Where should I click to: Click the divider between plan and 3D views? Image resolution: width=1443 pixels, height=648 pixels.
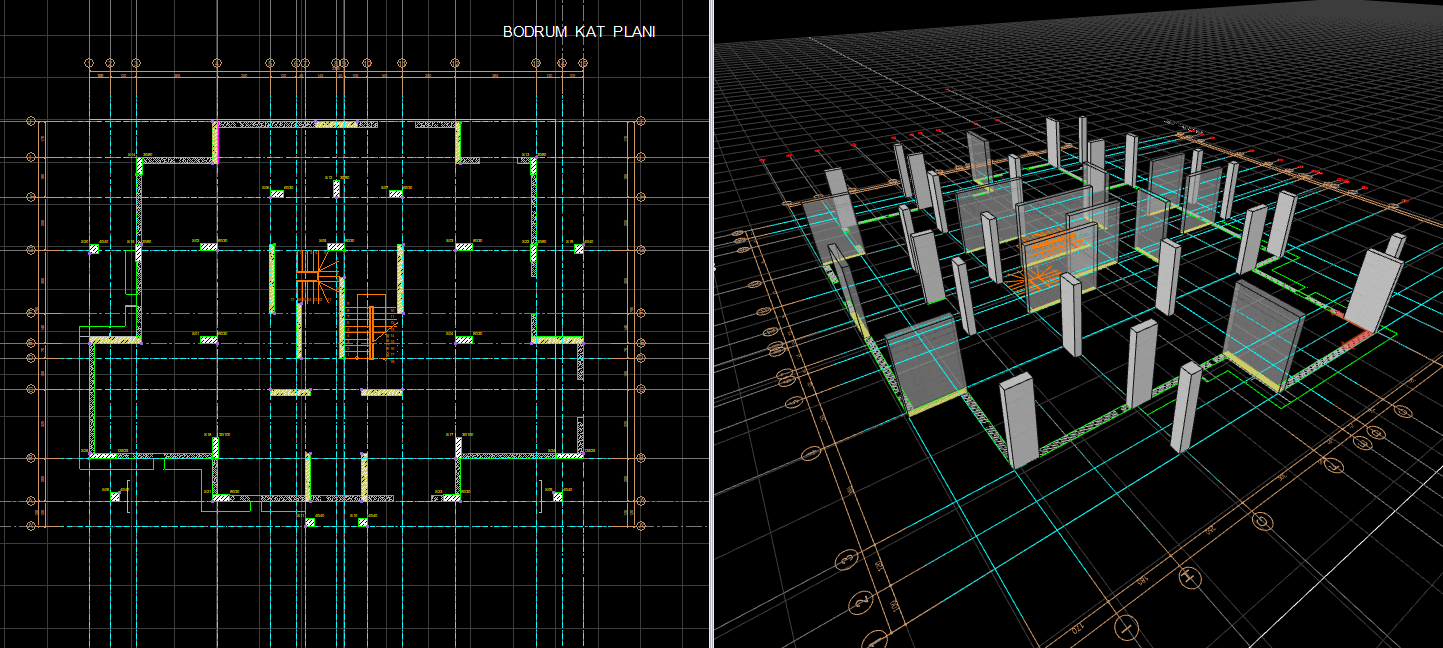click(711, 324)
